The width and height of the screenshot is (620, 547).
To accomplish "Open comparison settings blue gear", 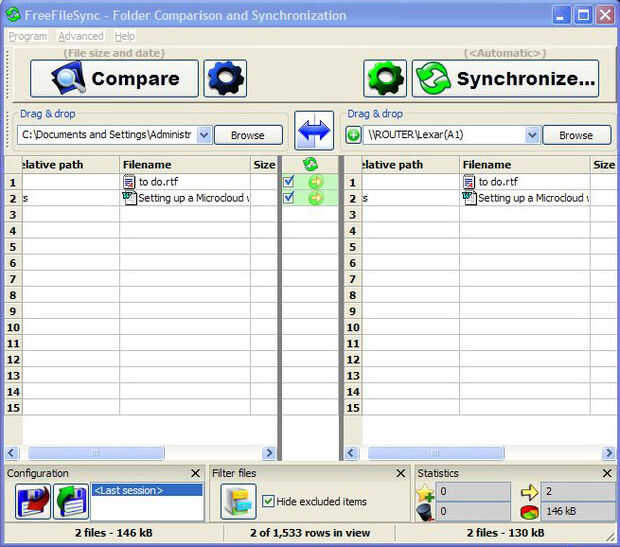I will (x=225, y=78).
